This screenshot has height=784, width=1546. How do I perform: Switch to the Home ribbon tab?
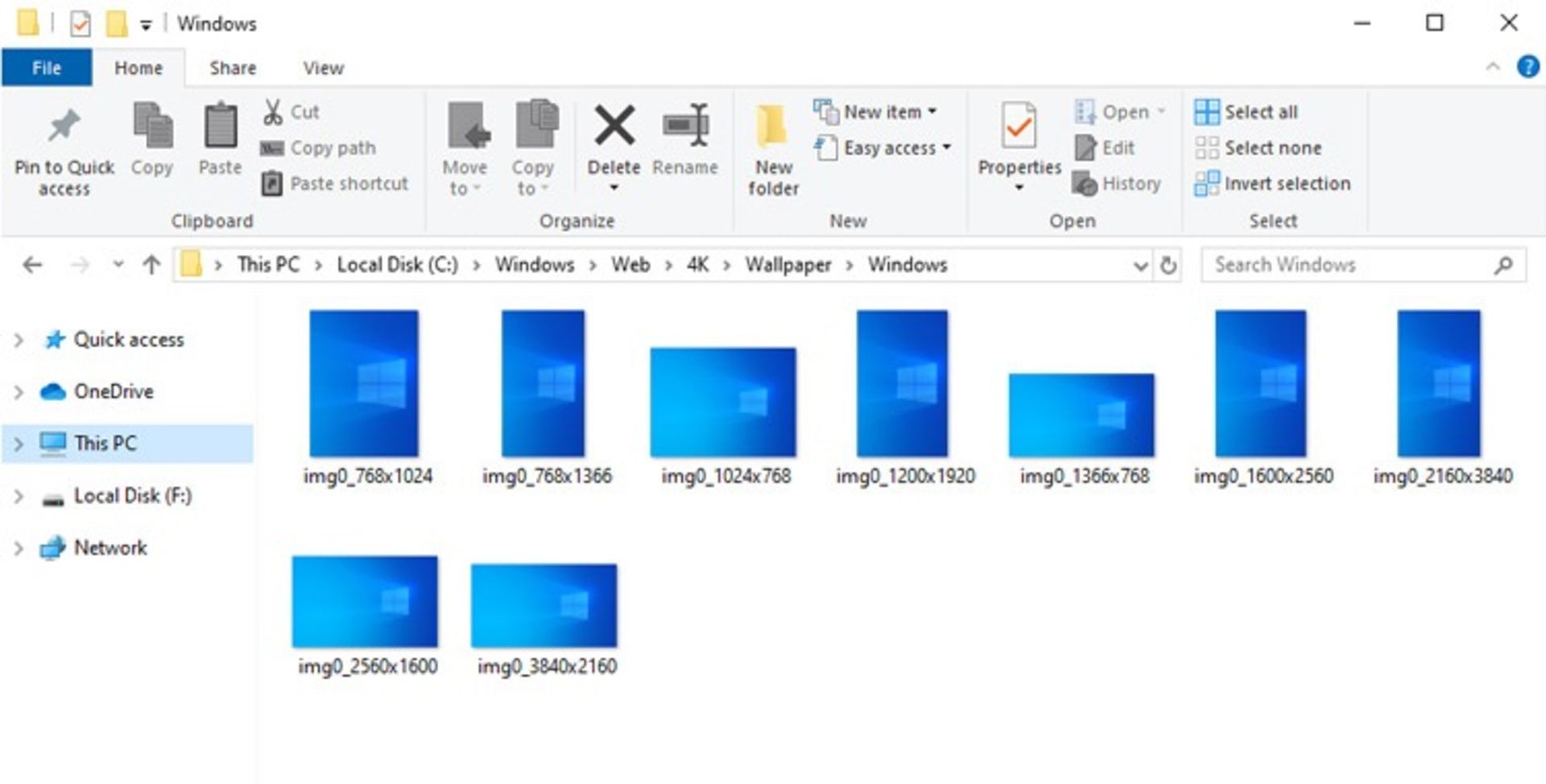[138, 68]
